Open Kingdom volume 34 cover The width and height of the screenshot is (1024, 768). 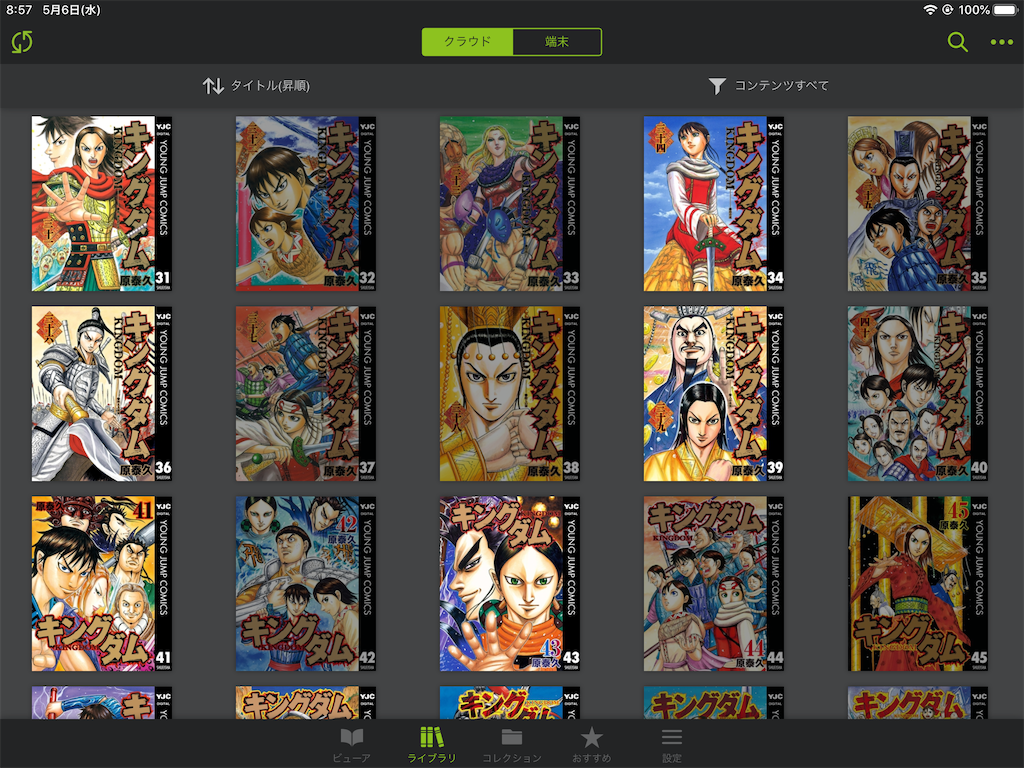[x=714, y=204]
